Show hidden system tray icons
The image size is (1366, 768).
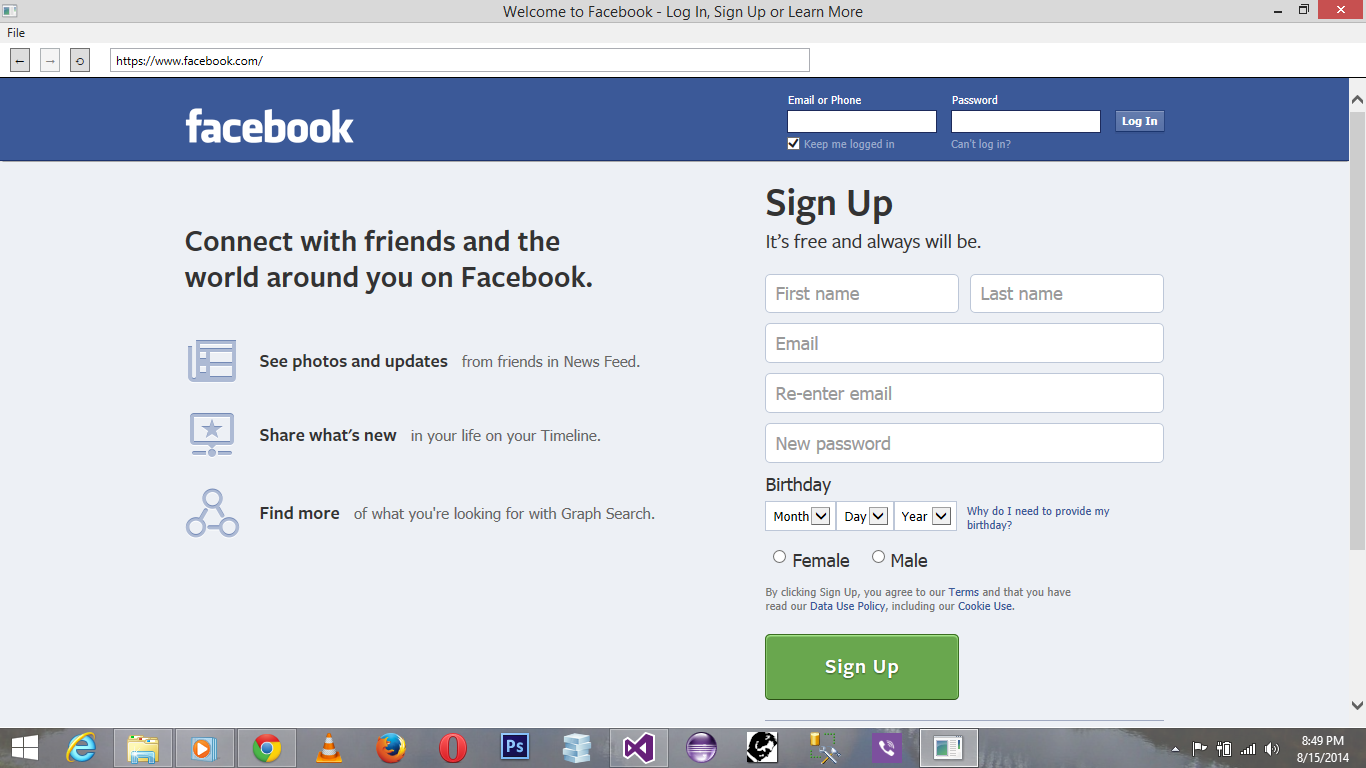pyautogui.click(x=1175, y=749)
